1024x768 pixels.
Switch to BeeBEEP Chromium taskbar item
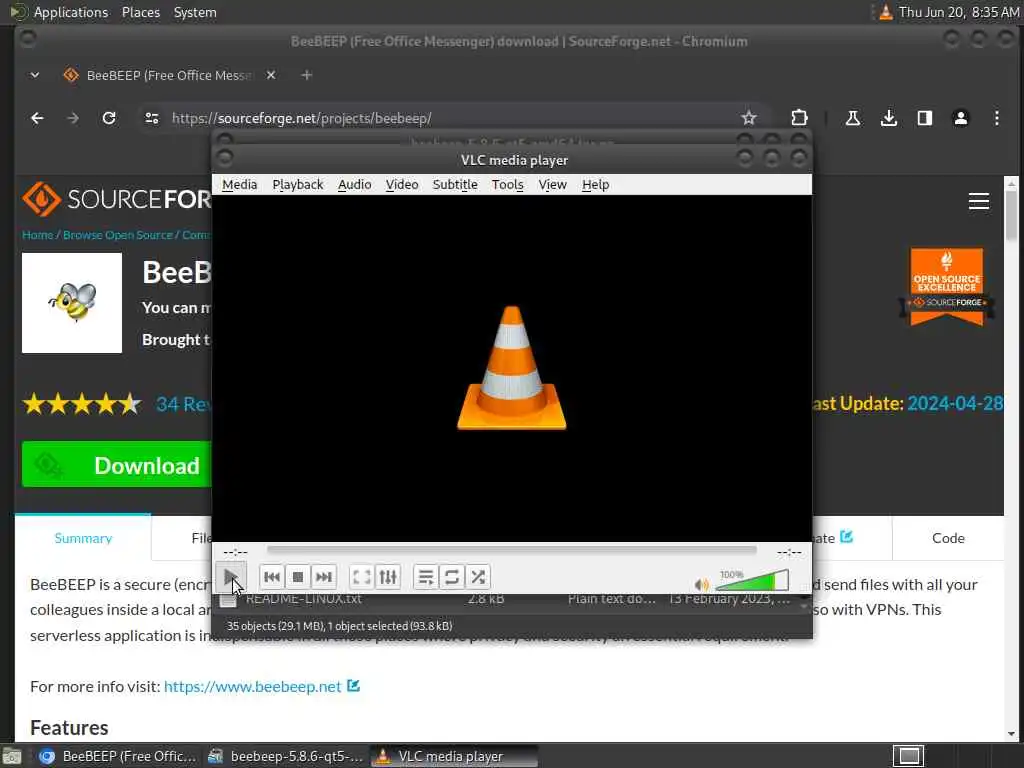click(118, 756)
